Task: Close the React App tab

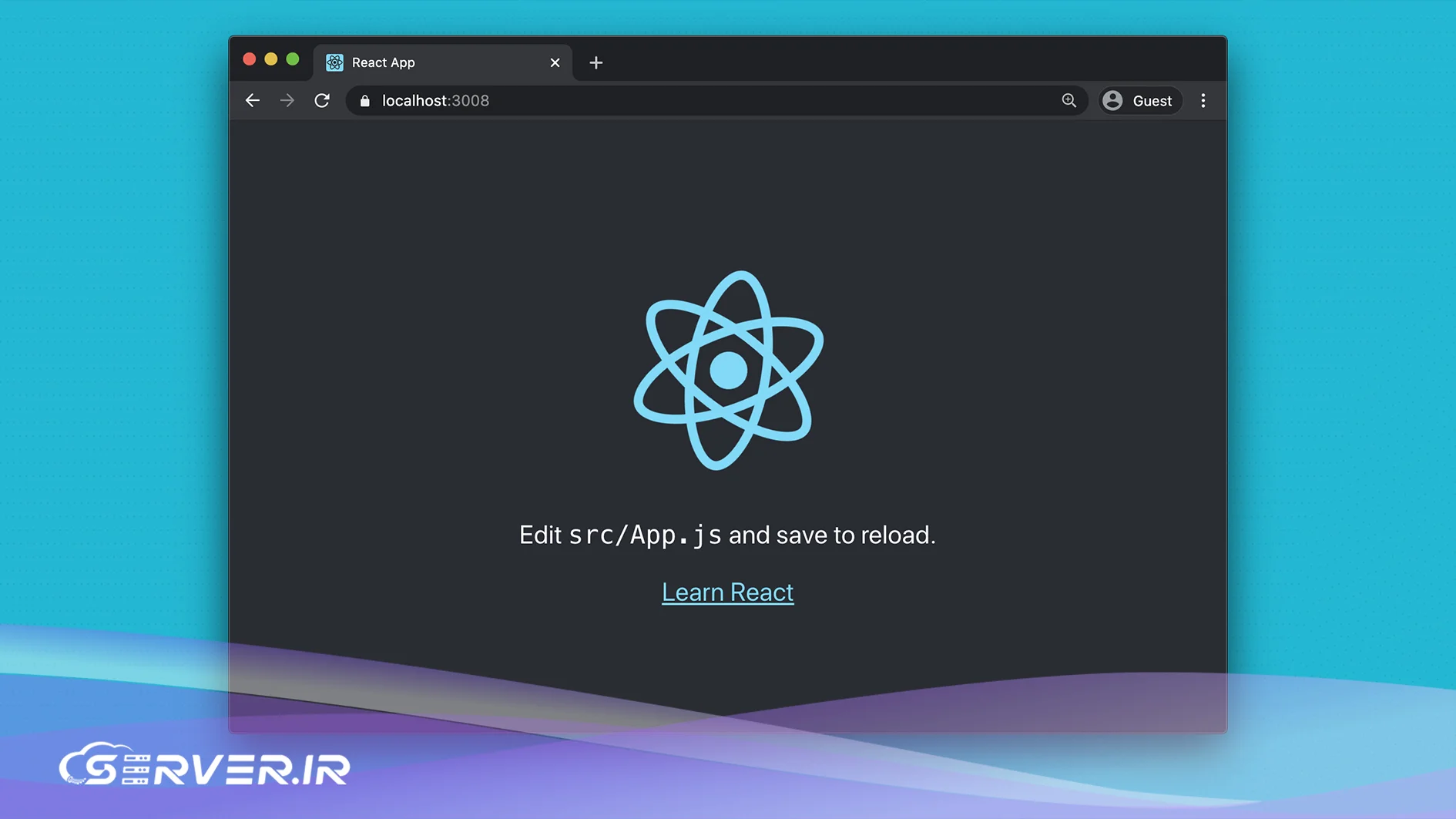Action: tap(555, 63)
